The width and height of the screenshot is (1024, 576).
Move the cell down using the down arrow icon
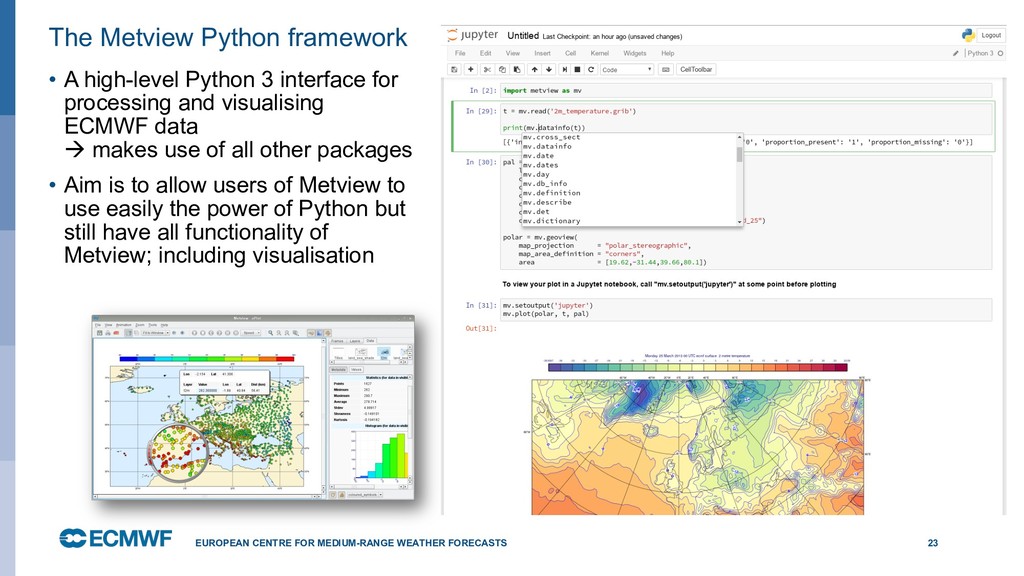547,70
